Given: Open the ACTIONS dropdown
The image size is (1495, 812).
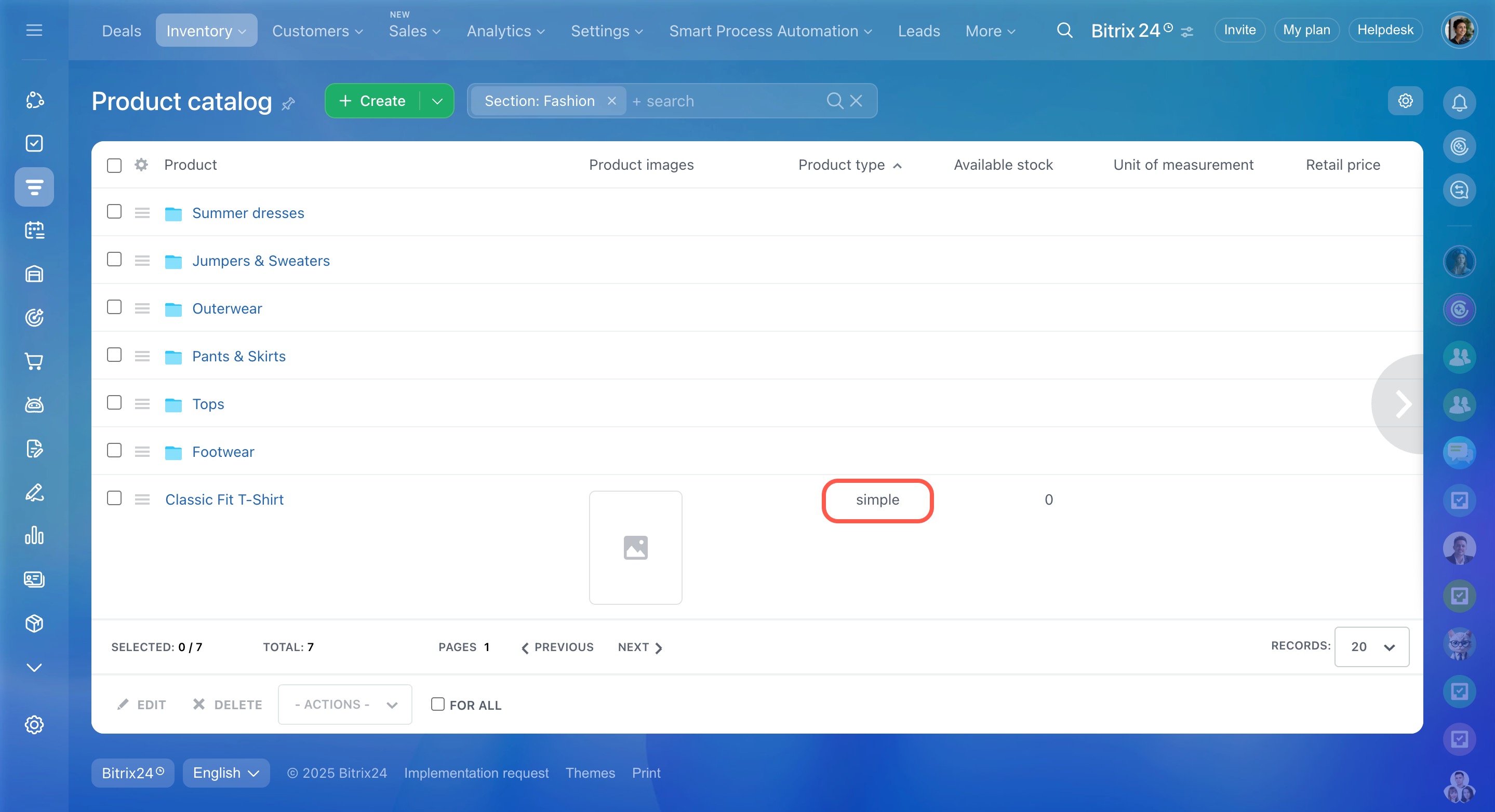Looking at the screenshot, I should pos(345,704).
